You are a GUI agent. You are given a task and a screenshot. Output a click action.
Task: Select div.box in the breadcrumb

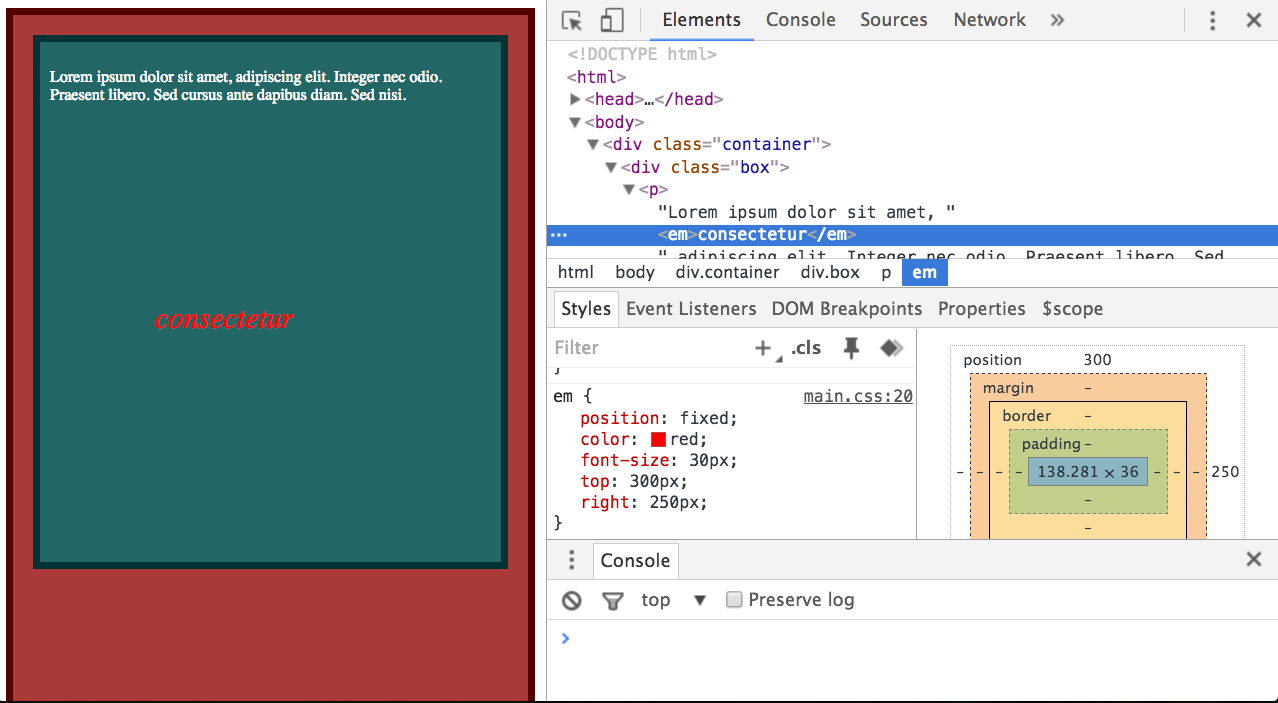click(x=830, y=272)
